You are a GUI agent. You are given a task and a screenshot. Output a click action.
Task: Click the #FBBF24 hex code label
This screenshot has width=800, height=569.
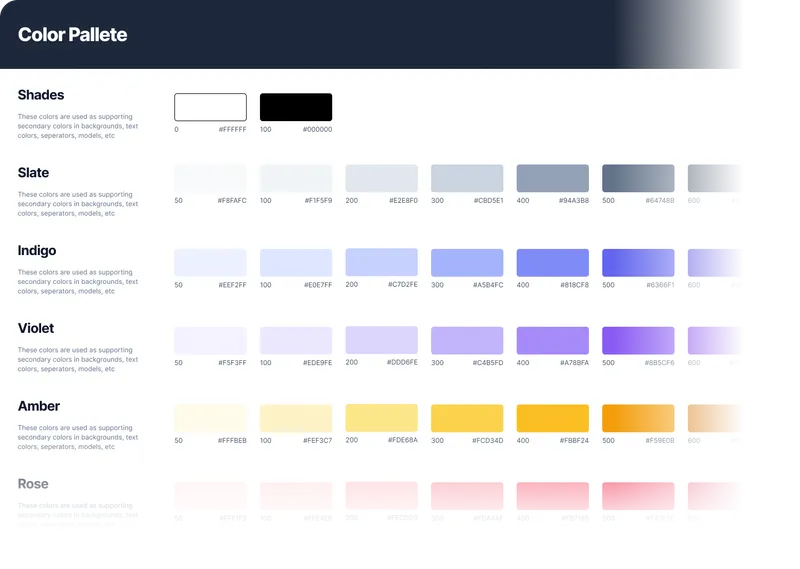[x=574, y=440]
